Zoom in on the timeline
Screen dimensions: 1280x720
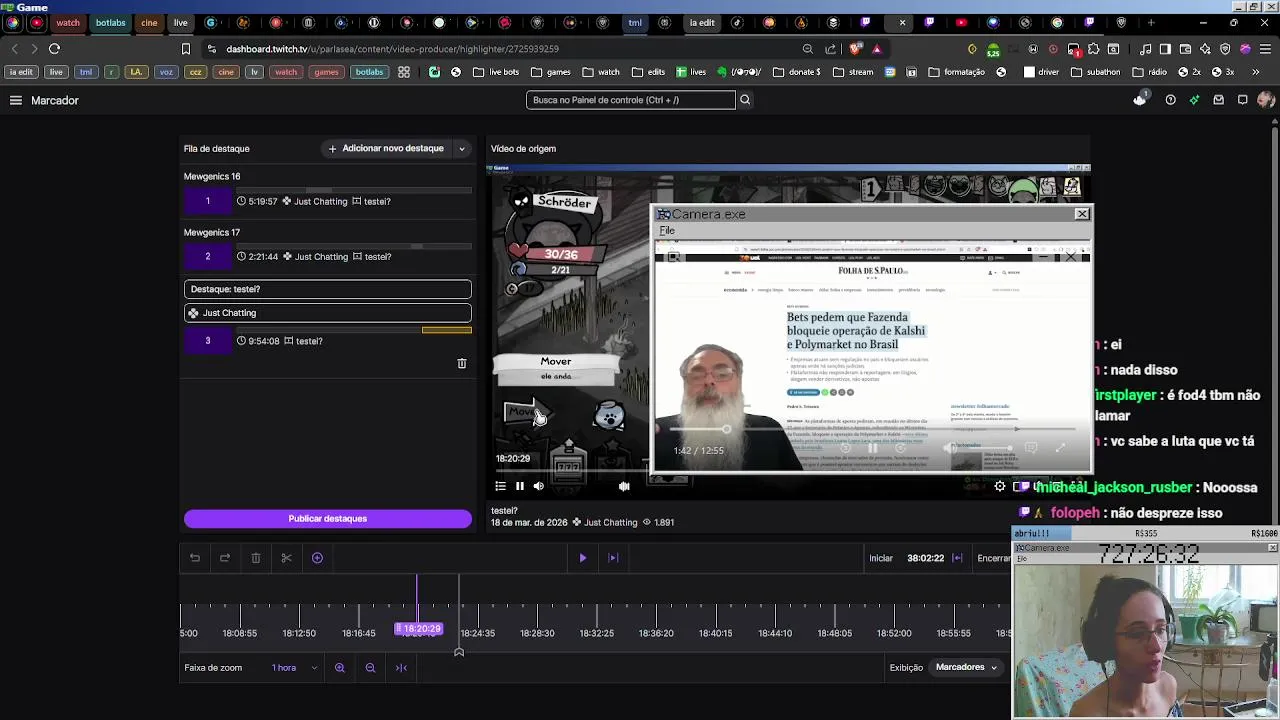(340, 668)
